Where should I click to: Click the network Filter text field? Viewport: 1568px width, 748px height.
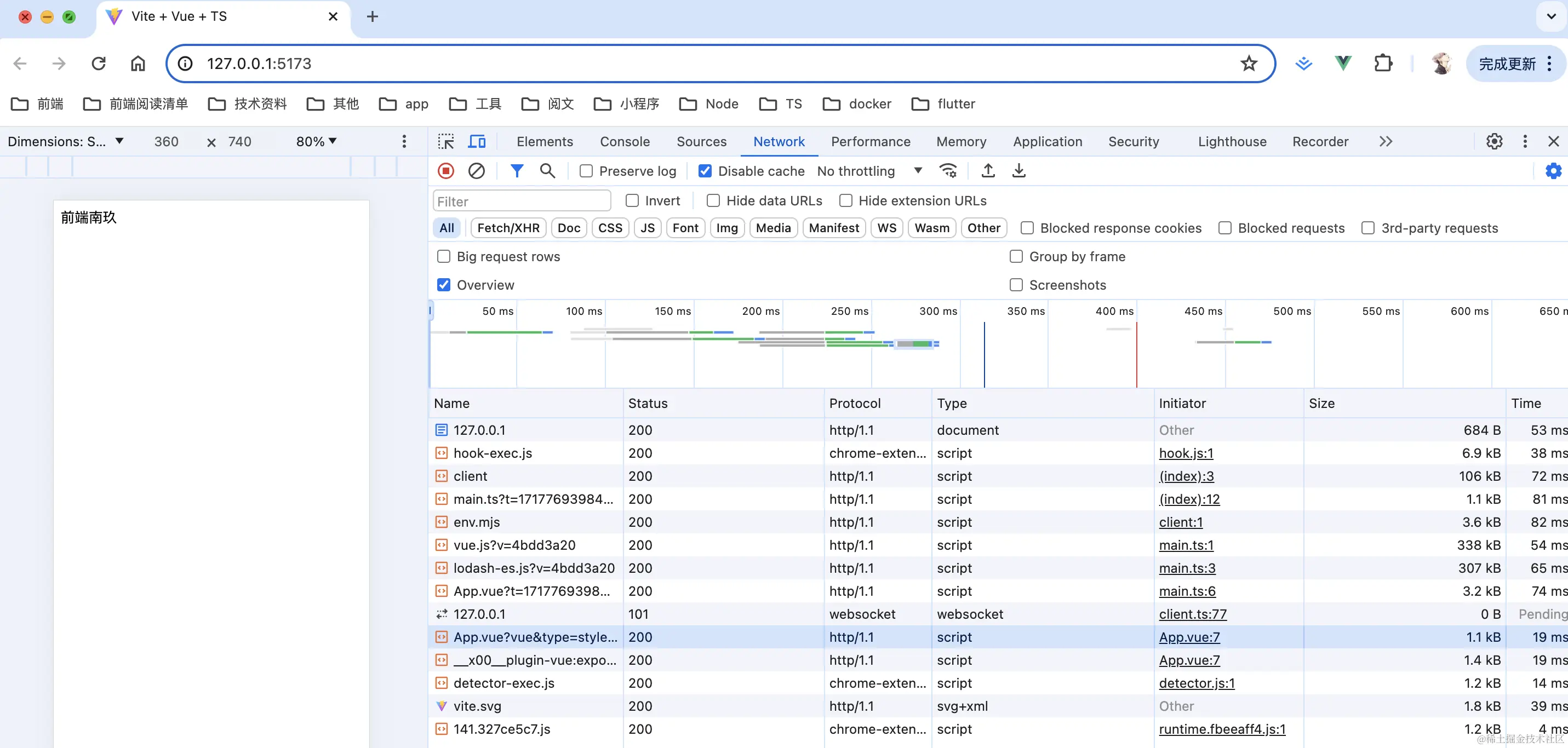tap(521, 201)
